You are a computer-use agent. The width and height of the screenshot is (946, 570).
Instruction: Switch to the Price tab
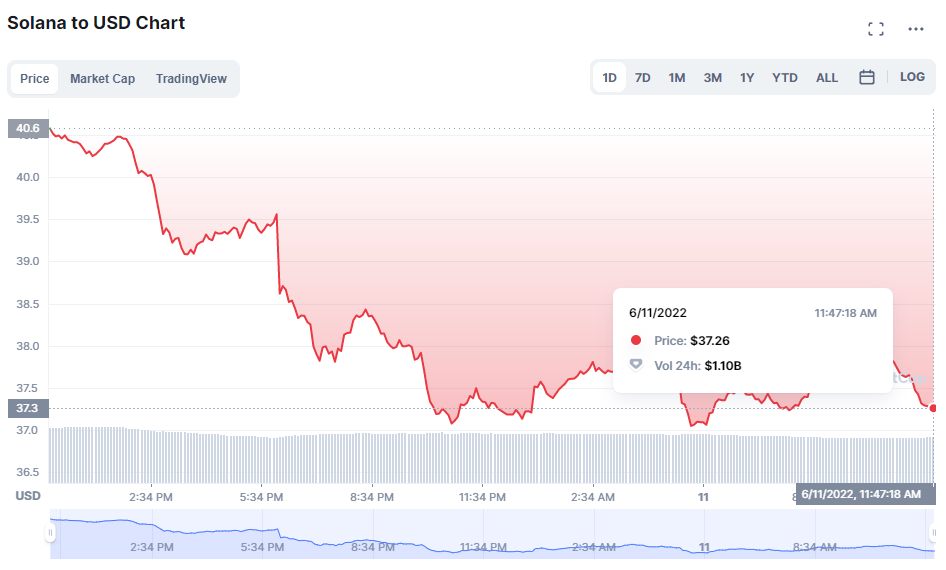(34, 78)
